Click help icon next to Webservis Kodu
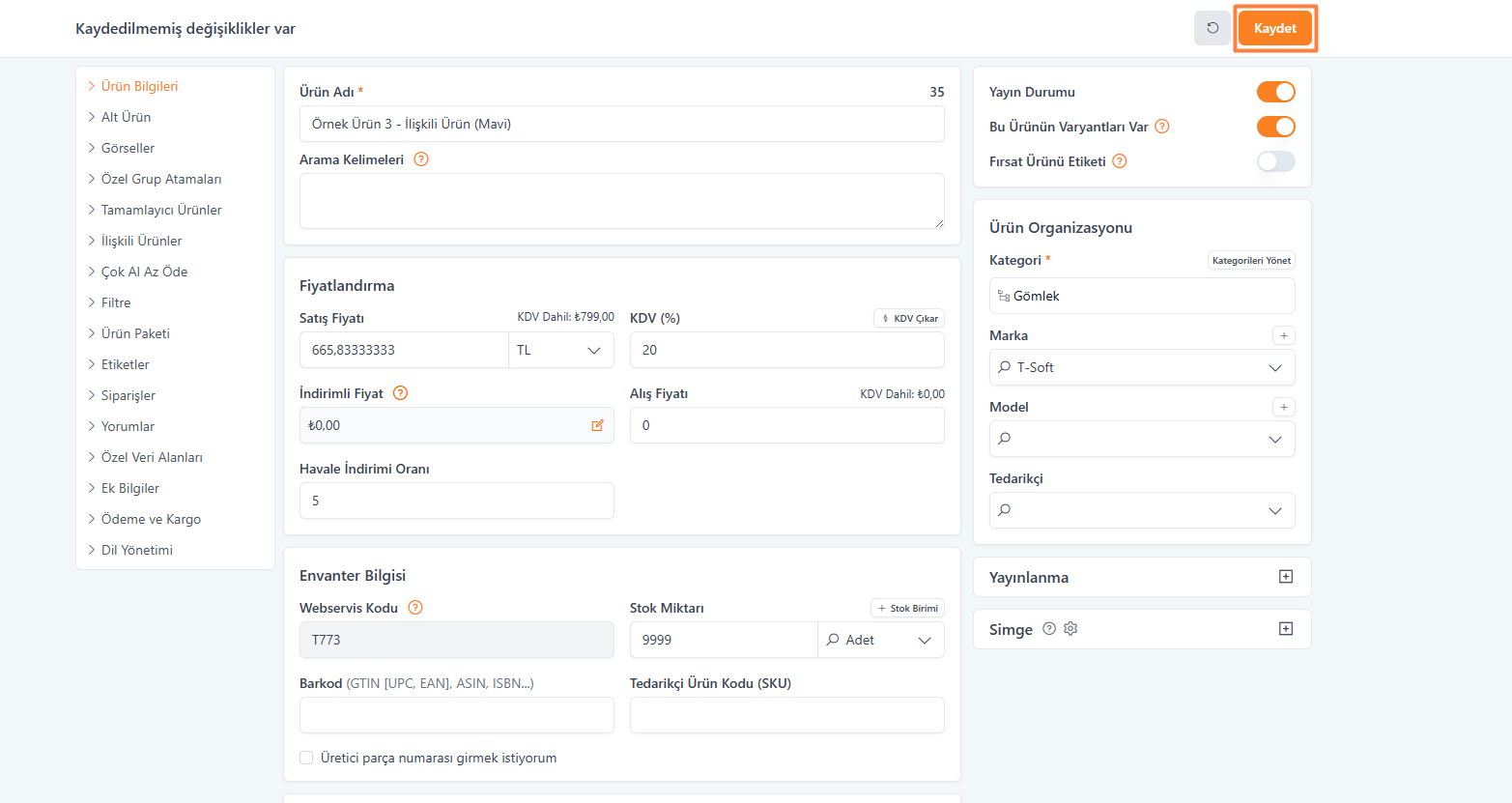Viewport: 1512px width, 803px height. click(415, 608)
